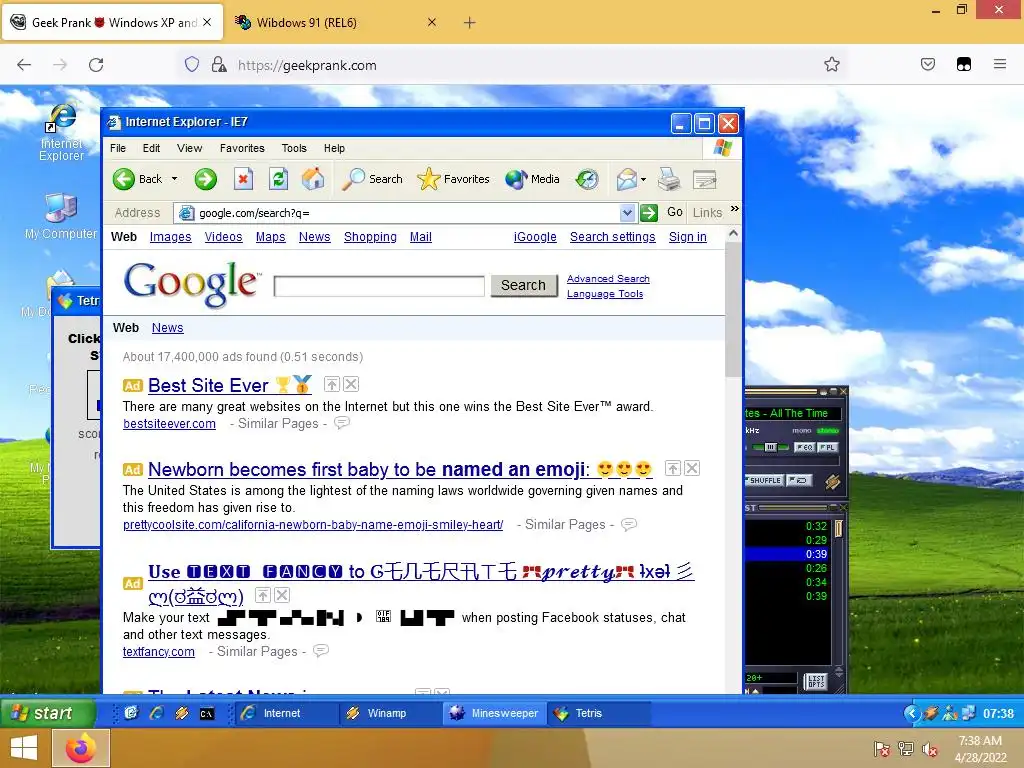Click up-arrow icon beside Best Site Ever
The image size is (1024, 768).
[332, 384]
